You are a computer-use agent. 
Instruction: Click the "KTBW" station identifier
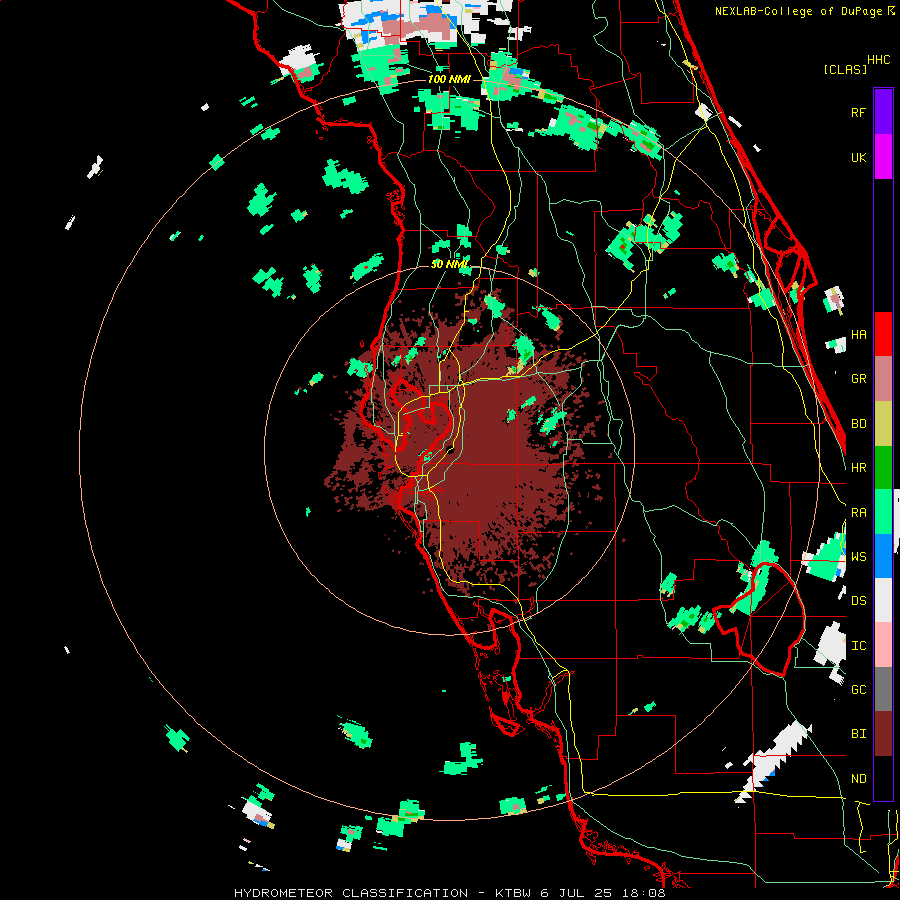513,893
